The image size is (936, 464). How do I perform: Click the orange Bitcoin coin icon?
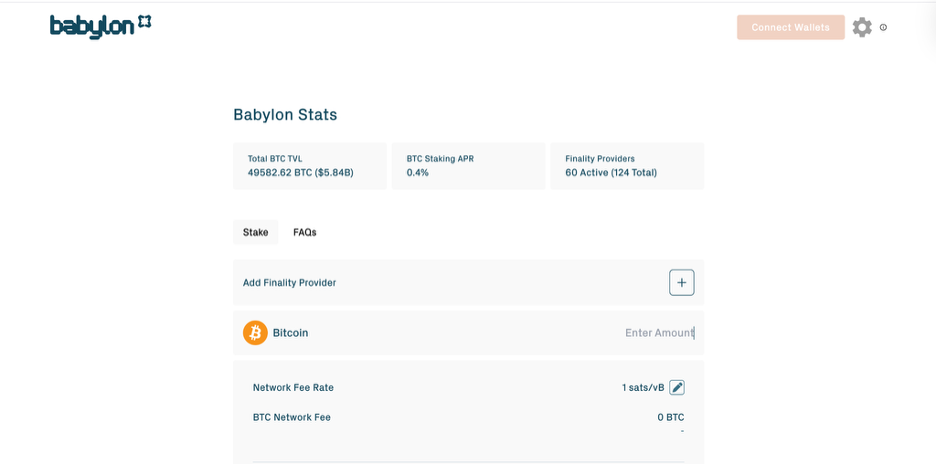click(x=255, y=333)
